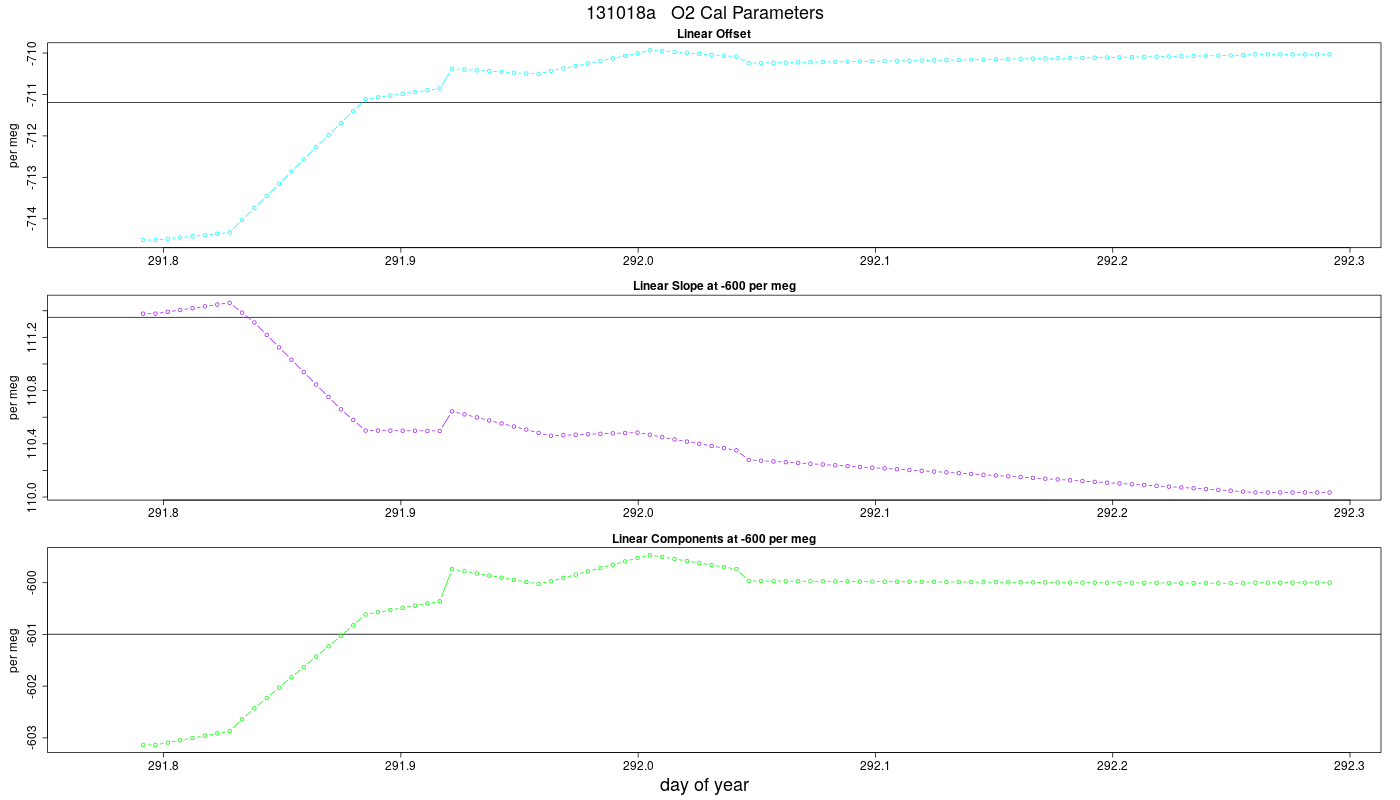Click the 292.3 x-axis label under Linear Offset plot
1400x800 pixels.
pyautogui.click(x=1350, y=261)
